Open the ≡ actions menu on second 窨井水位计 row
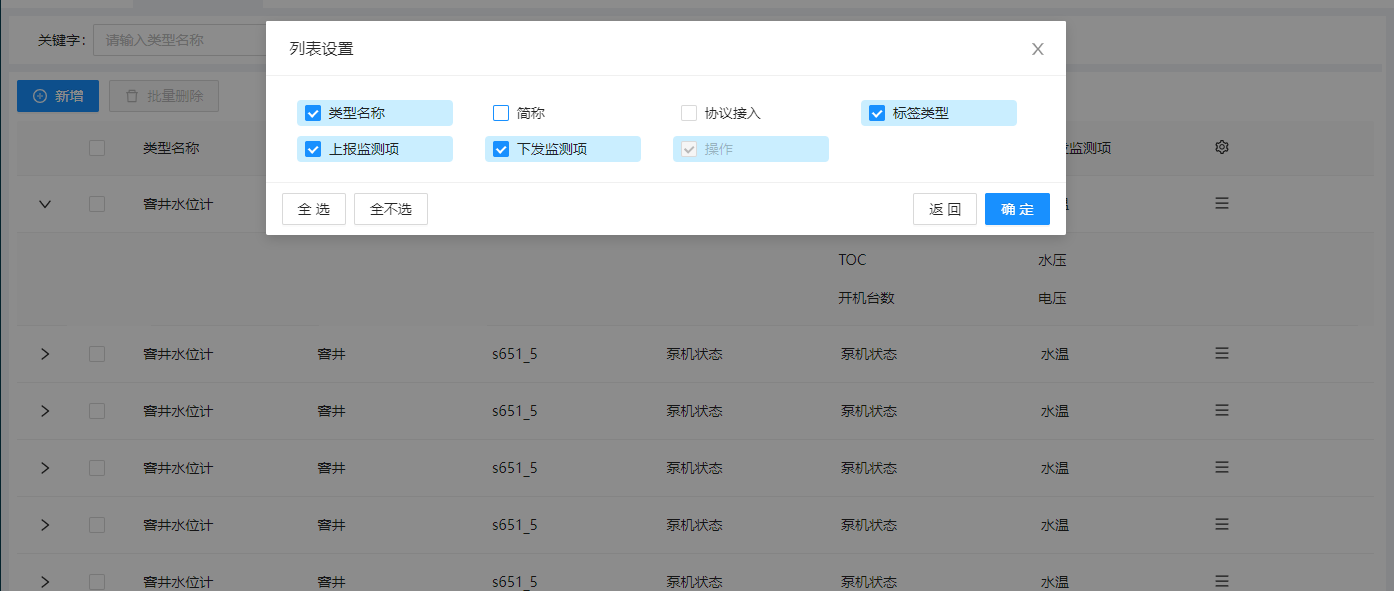The width and height of the screenshot is (1394, 591). pyautogui.click(x=1221, y=353)
